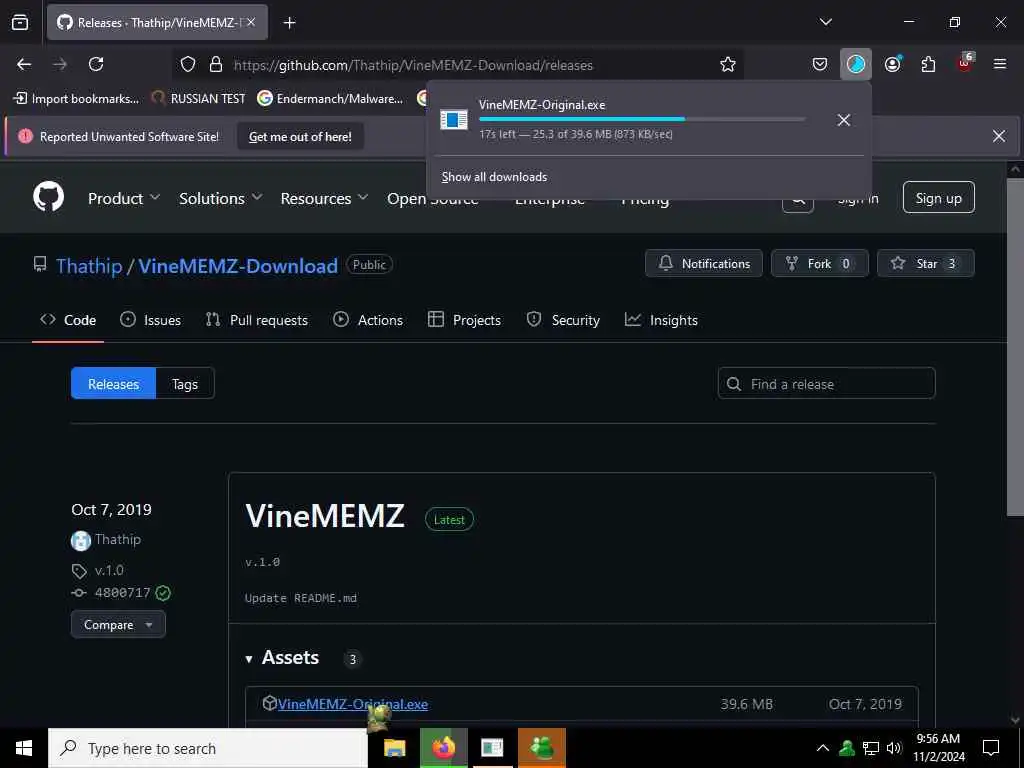Star the repository with Star button
This screenshot has width=1024, height=768.
pyautogui.click(x=926, y=263)
